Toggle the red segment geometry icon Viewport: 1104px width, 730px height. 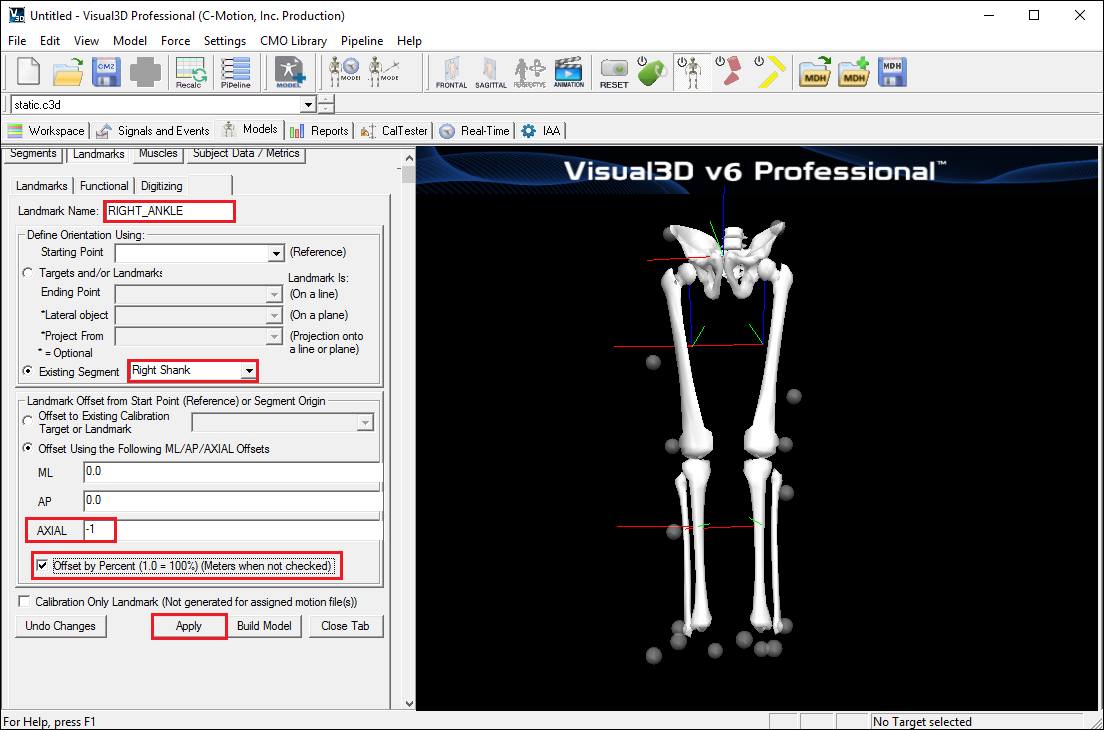click(x=729, y=72)
